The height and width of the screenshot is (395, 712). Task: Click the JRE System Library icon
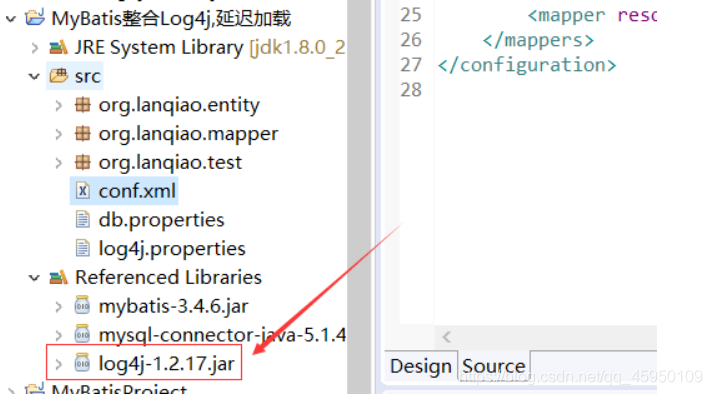59,47
